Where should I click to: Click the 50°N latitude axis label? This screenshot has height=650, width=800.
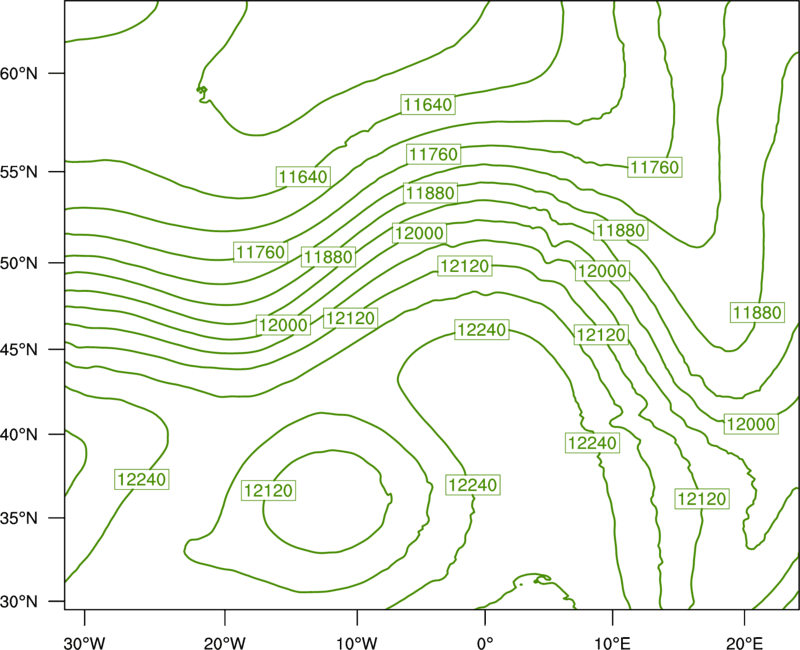click(x=19, y=263)
